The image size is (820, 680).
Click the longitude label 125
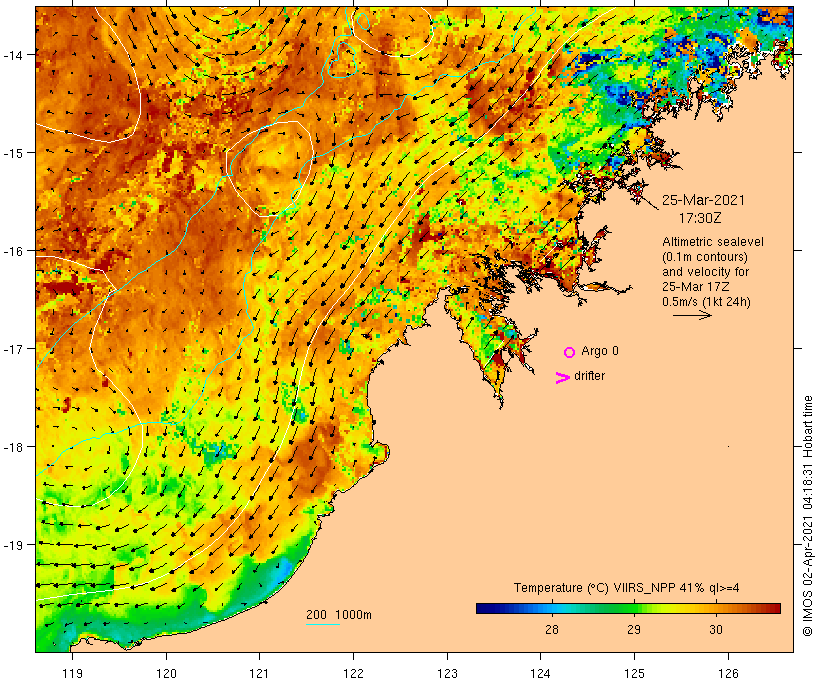(x=634, y=673)
